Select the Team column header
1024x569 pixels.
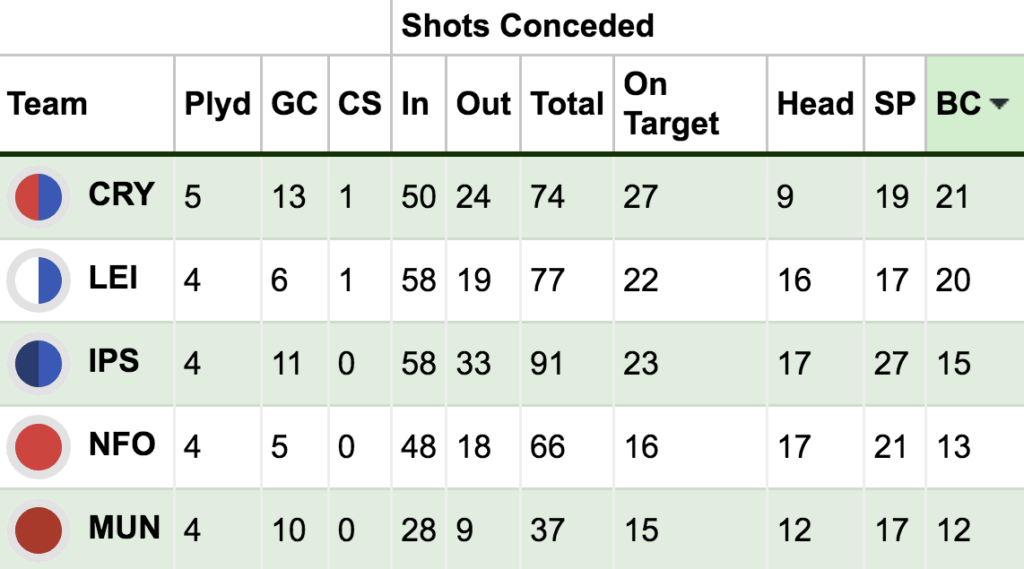pos(47,103)
